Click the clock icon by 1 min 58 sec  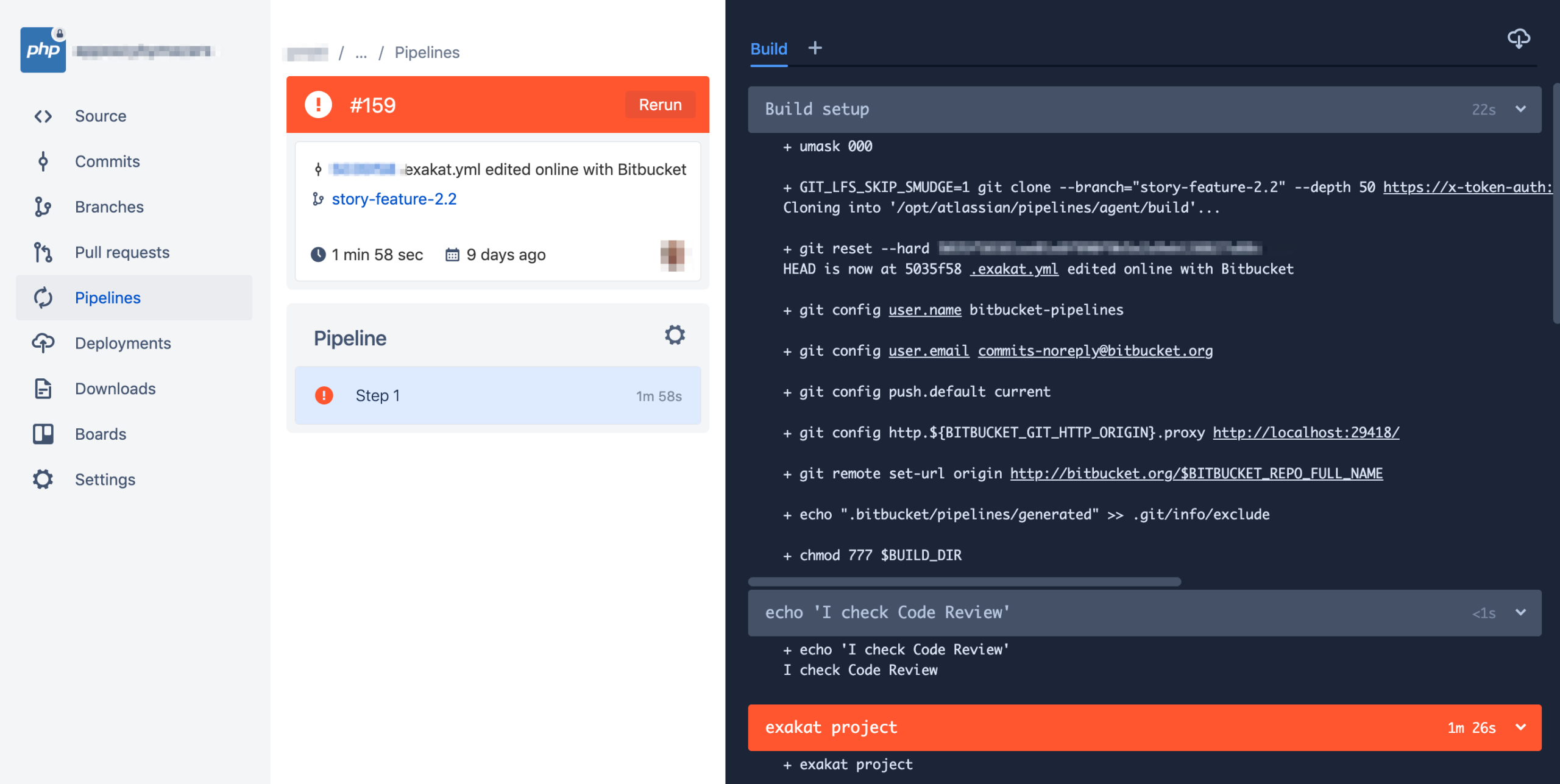[x=318, y=255]
